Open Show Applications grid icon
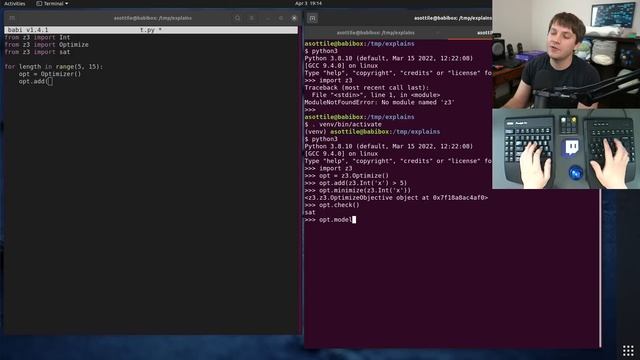Image resolution: width=640 pixels, height=360 pixels. click(628, 350)
